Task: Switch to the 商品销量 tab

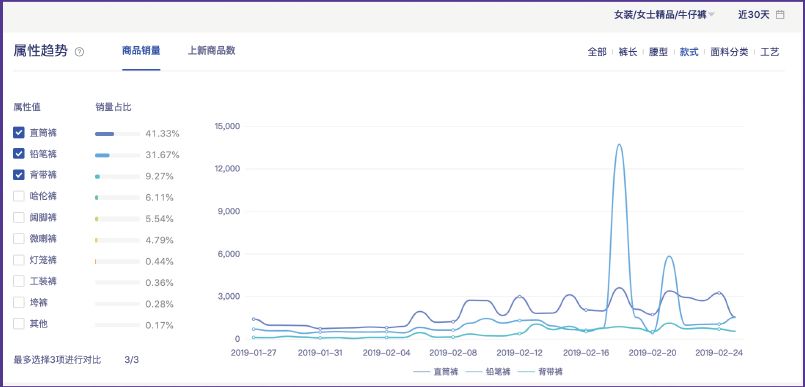Action: [x=141, y=51]
